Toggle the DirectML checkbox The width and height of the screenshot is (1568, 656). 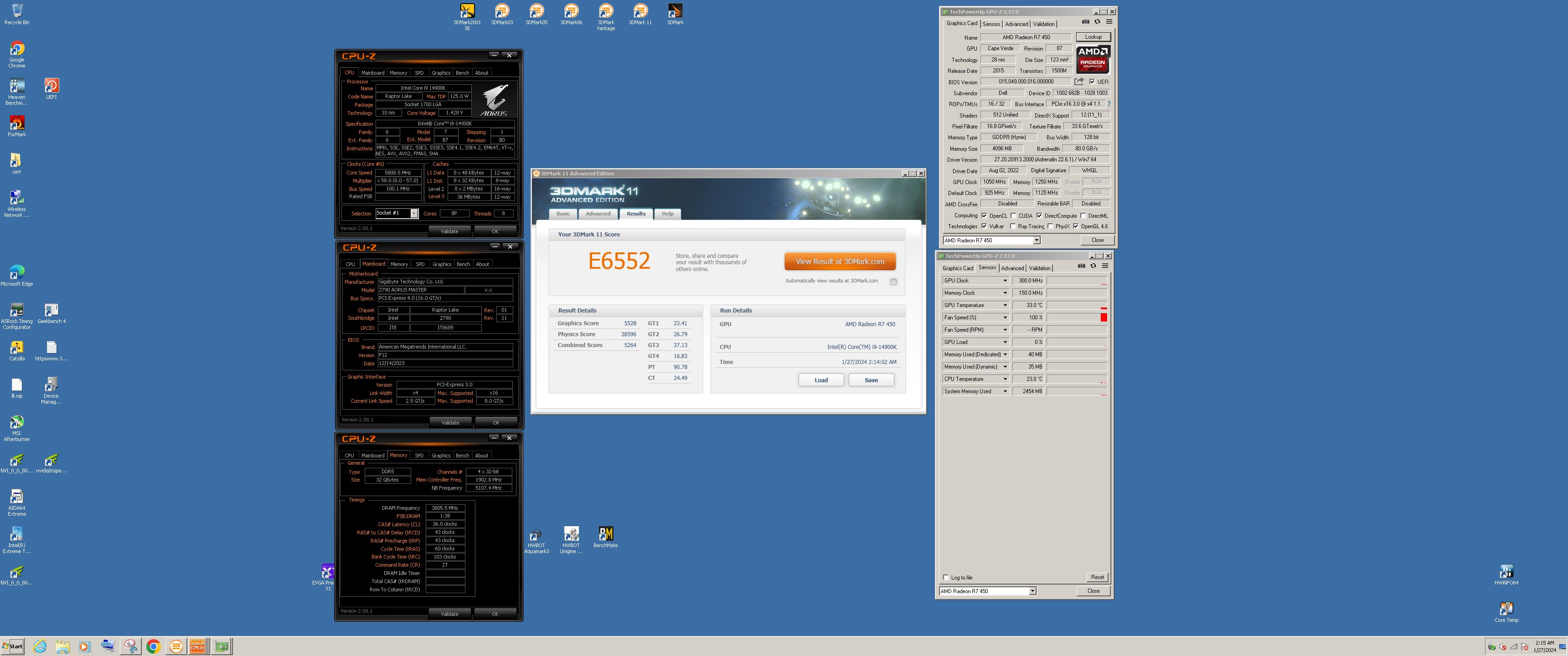click(1083, 215)
